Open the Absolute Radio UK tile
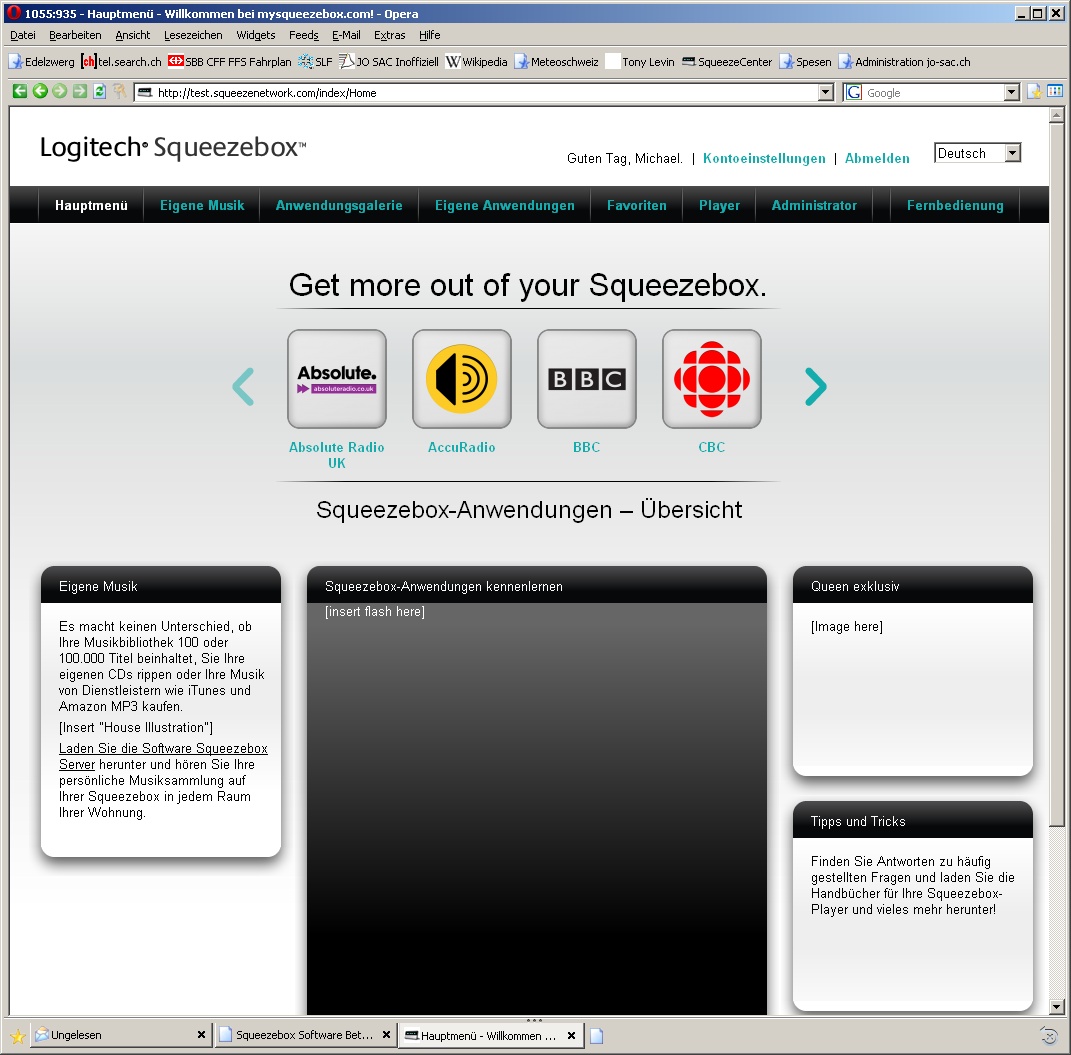1071x1055 pixels. click(x=336, y=379)
